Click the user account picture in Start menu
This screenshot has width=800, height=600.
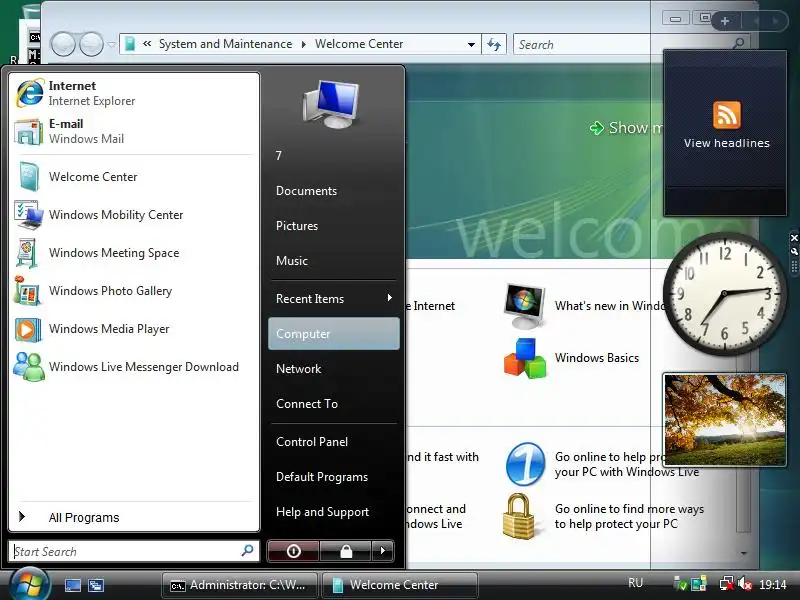[x=331, y=104]
